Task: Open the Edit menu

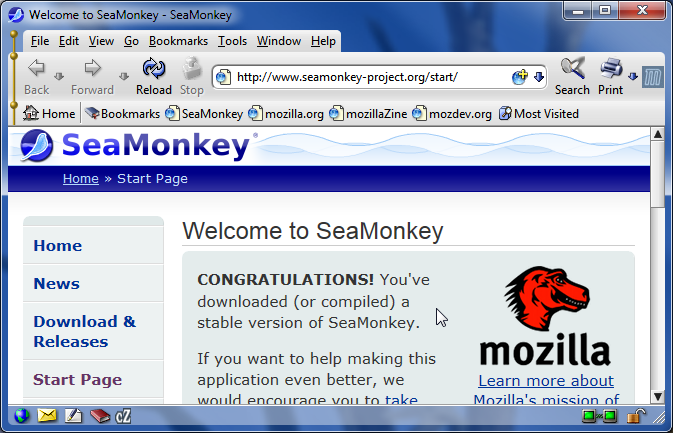Action: point(69,41)
